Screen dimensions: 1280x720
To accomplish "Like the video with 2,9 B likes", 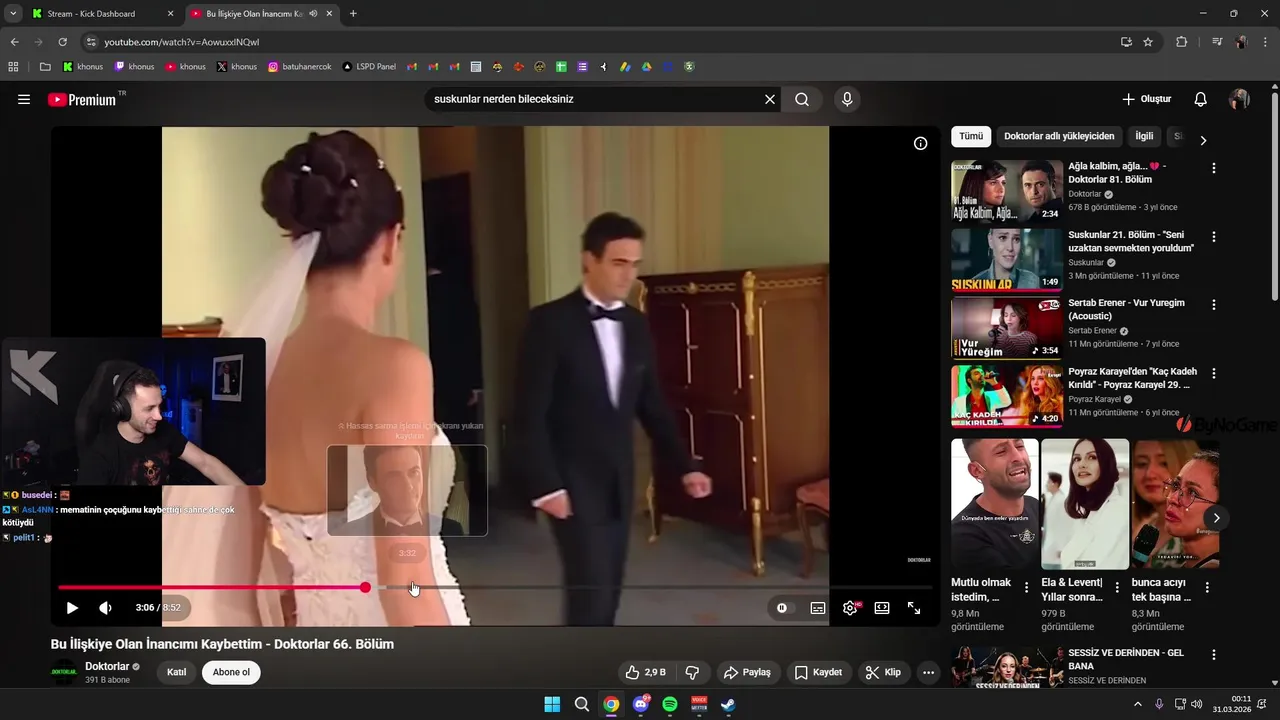I will click(645, 672).
